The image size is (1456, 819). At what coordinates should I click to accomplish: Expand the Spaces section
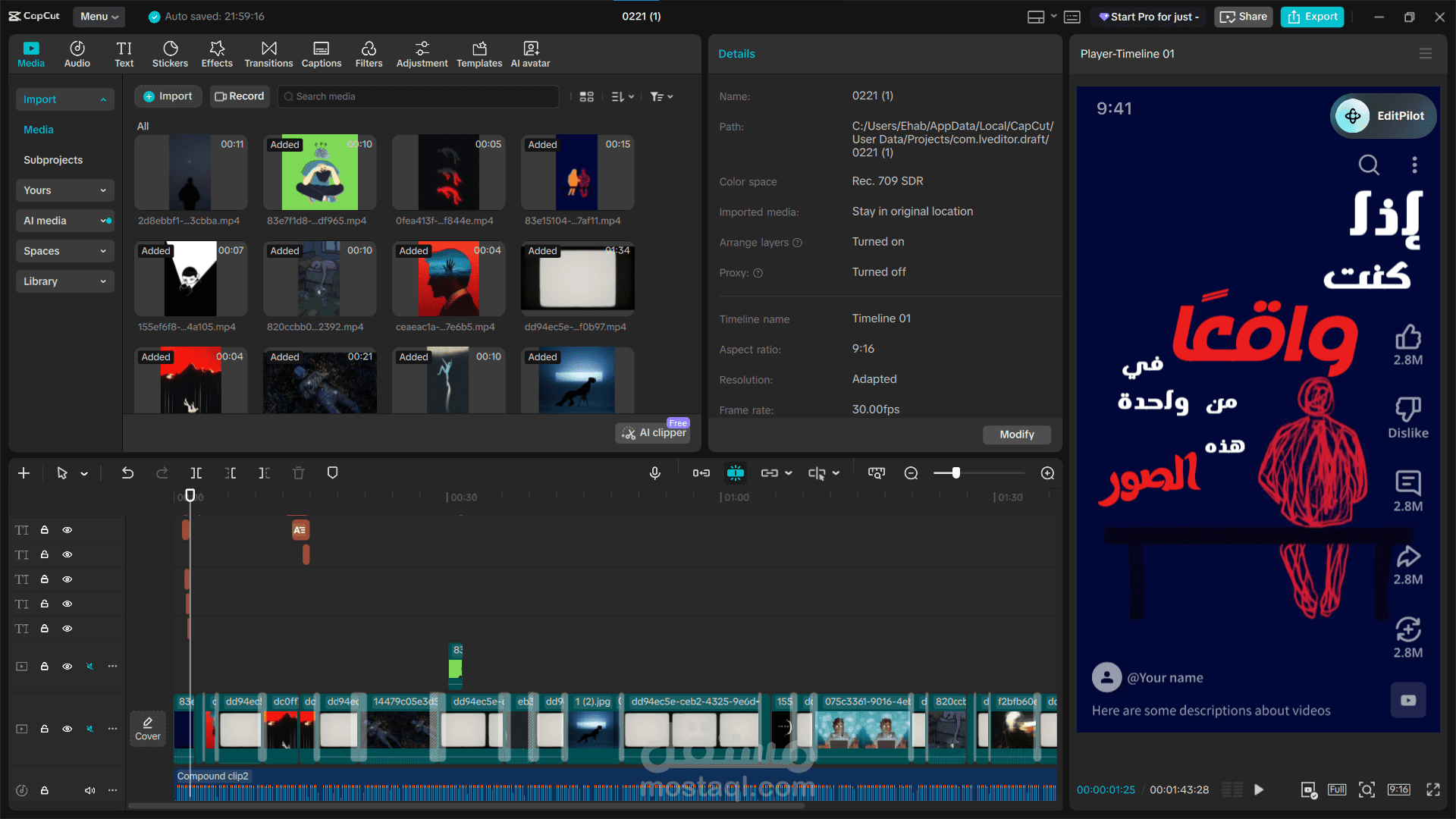[x=64, y=251]
